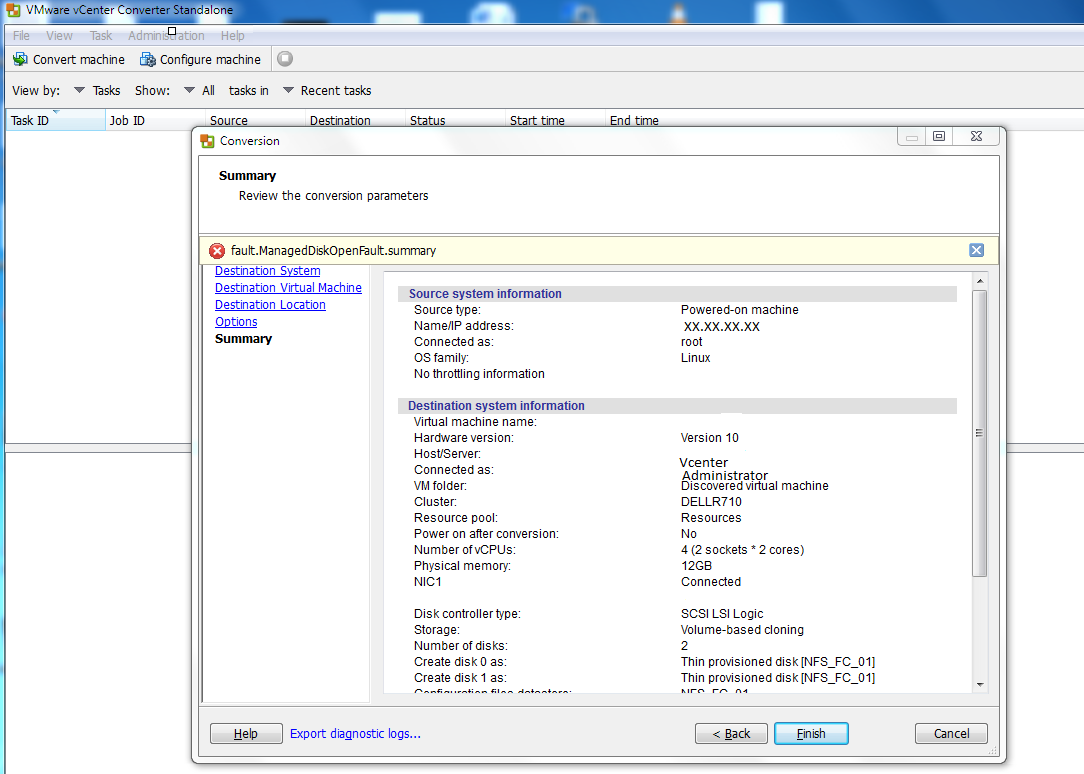Viewport: 1084px width, 774px height.
Task: Close the Conversion dialog window
Action: 976,136
